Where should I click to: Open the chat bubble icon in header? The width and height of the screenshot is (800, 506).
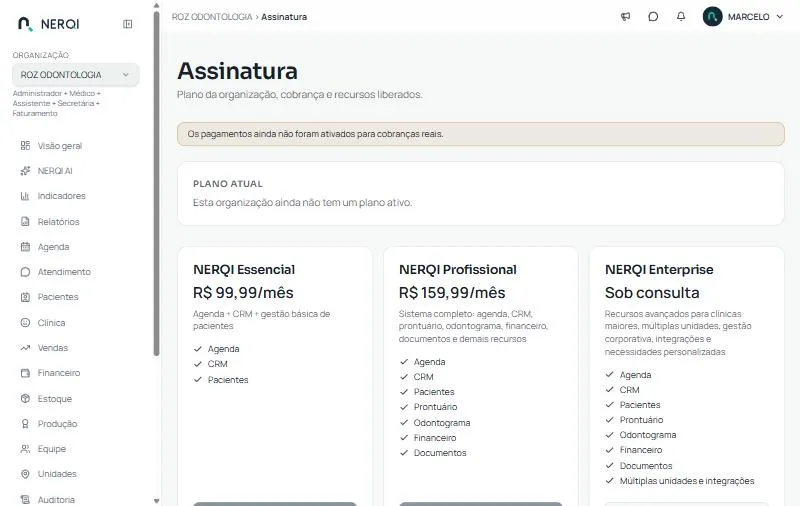click(653, 17)
